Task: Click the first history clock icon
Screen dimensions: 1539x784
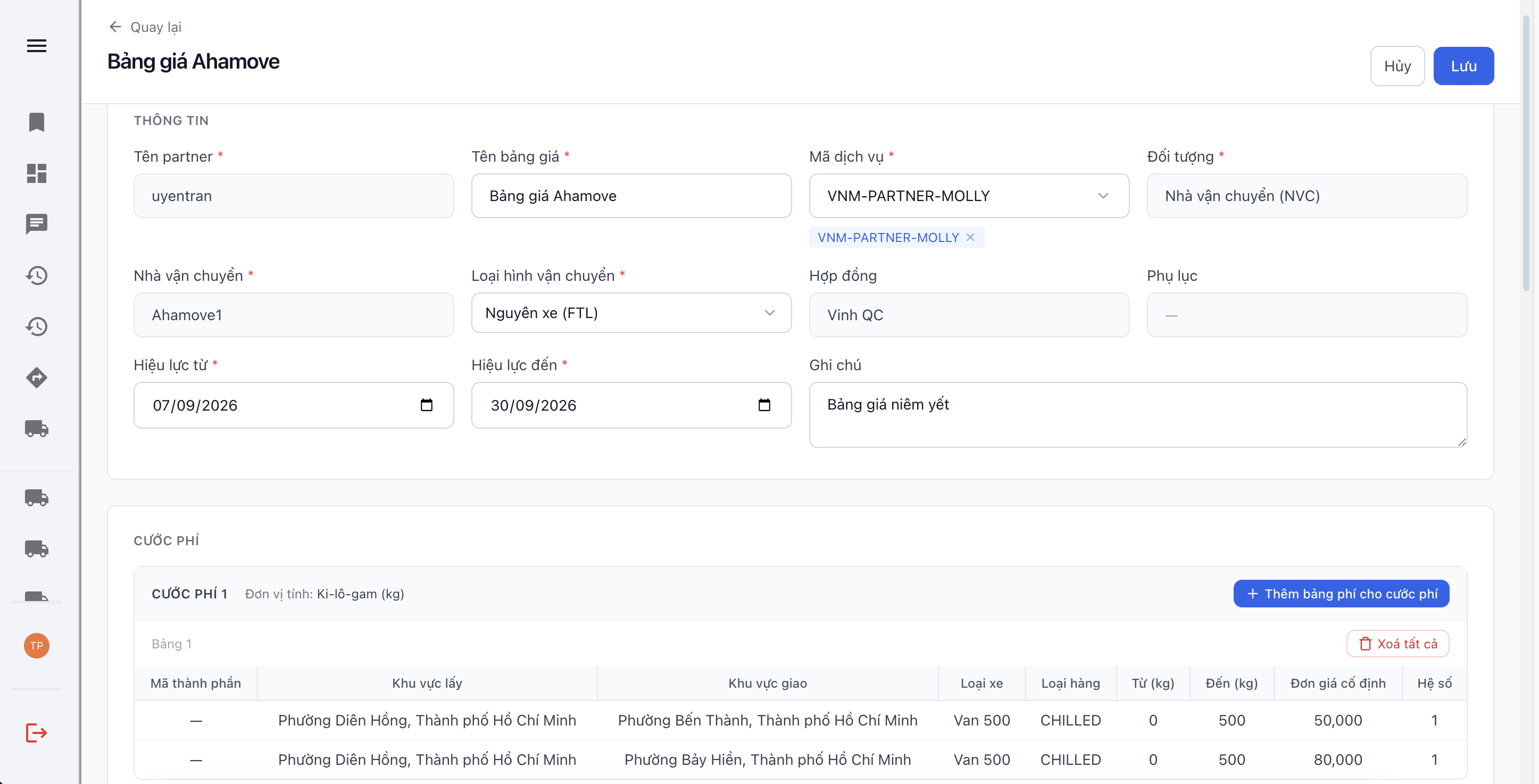Action: [x=37, y=276]
